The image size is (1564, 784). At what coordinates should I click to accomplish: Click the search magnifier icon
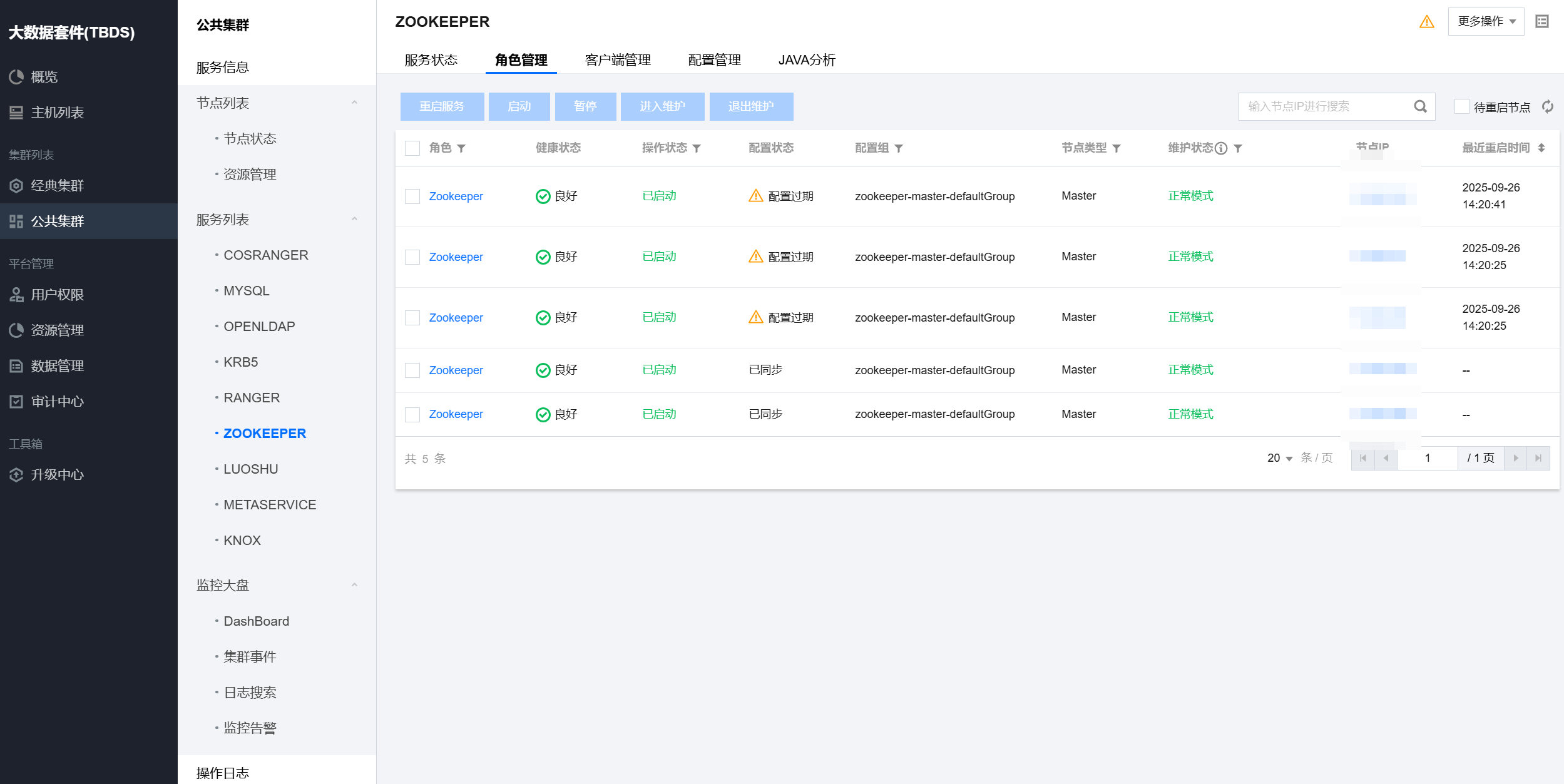pyautogui.click(x=1420, y=106)
